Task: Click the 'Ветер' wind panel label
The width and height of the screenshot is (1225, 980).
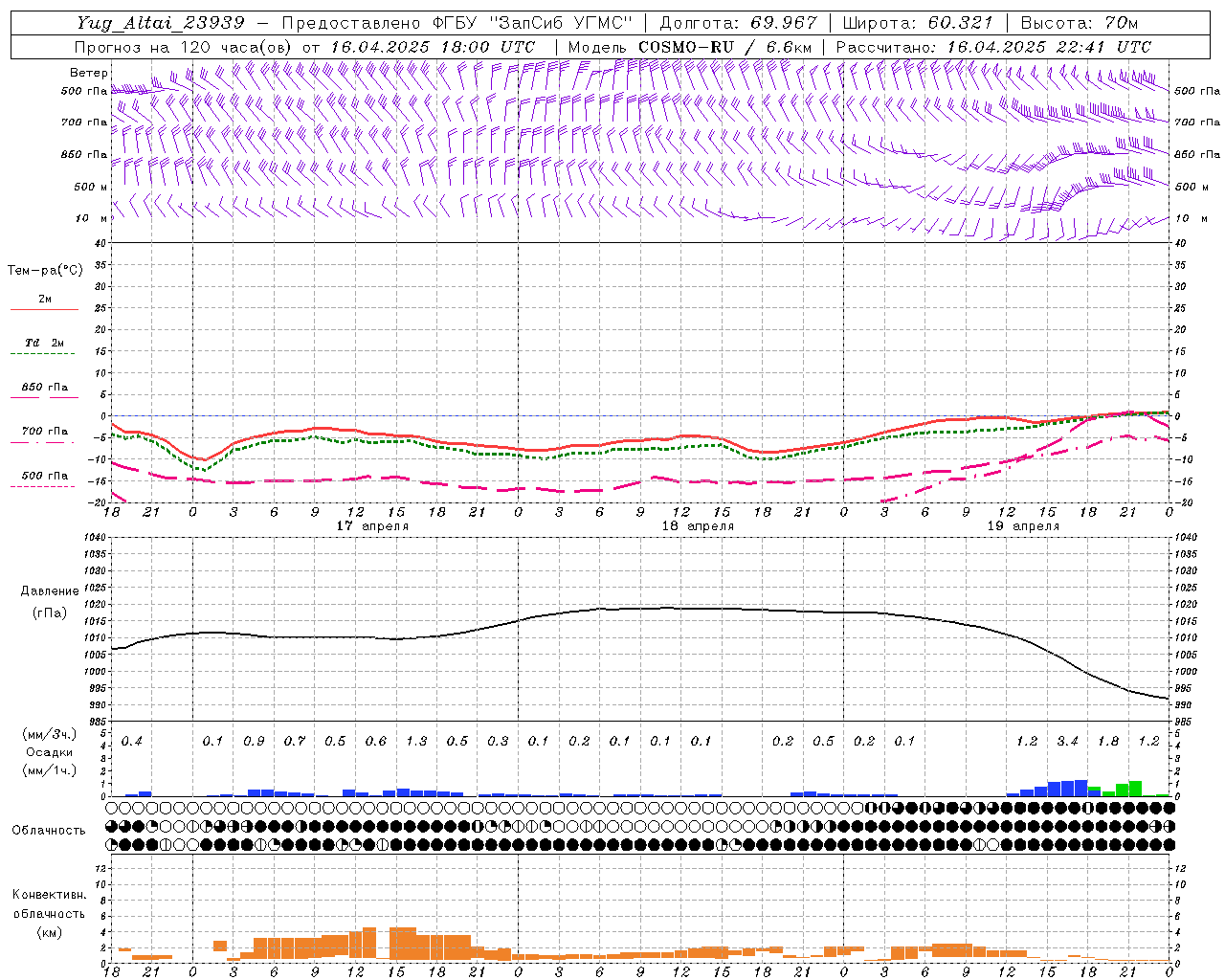Action: pyautogui.click(x=88, y=73)
